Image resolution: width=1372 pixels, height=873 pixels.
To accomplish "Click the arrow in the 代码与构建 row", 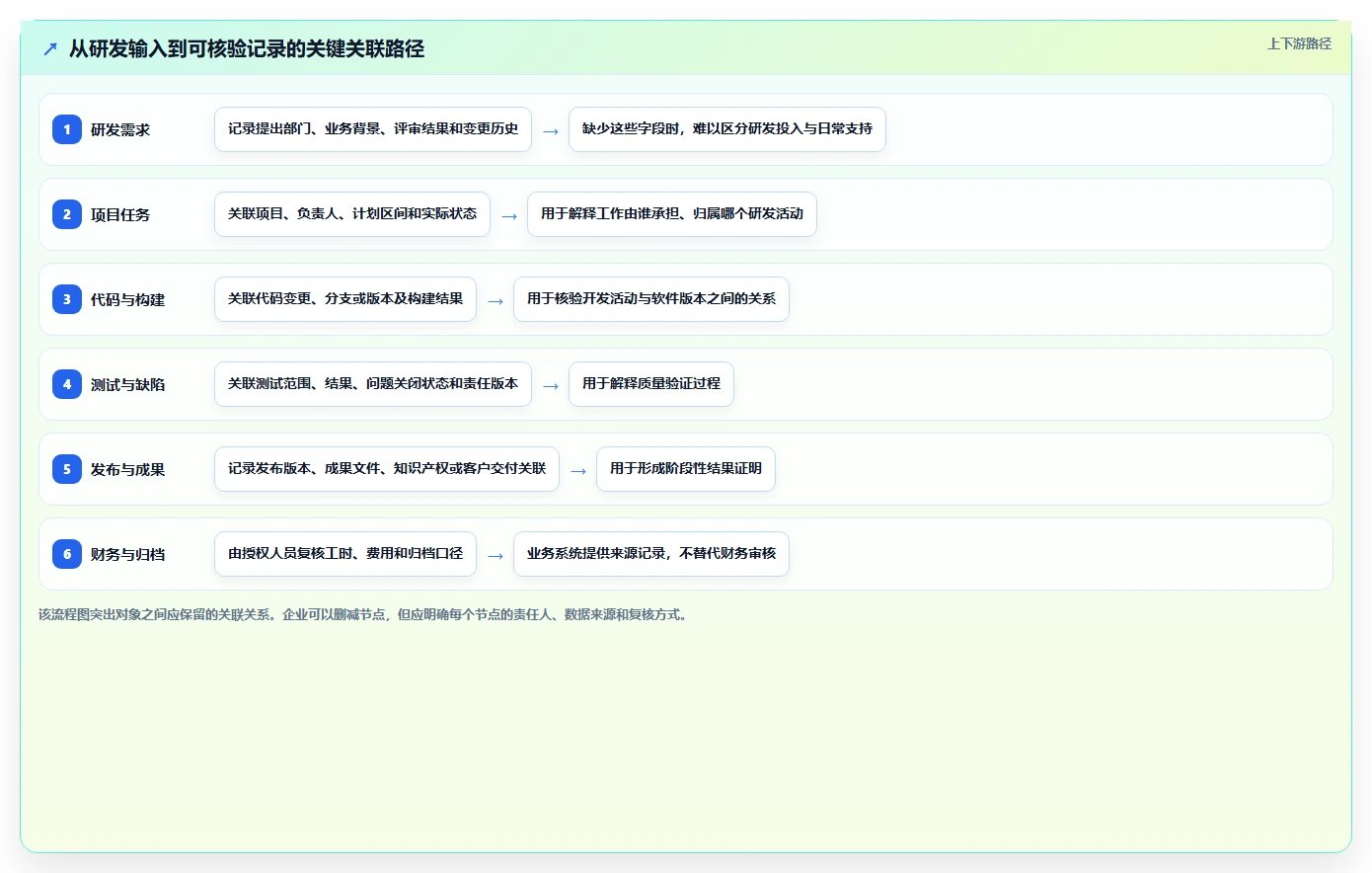I will click(495, 301).
